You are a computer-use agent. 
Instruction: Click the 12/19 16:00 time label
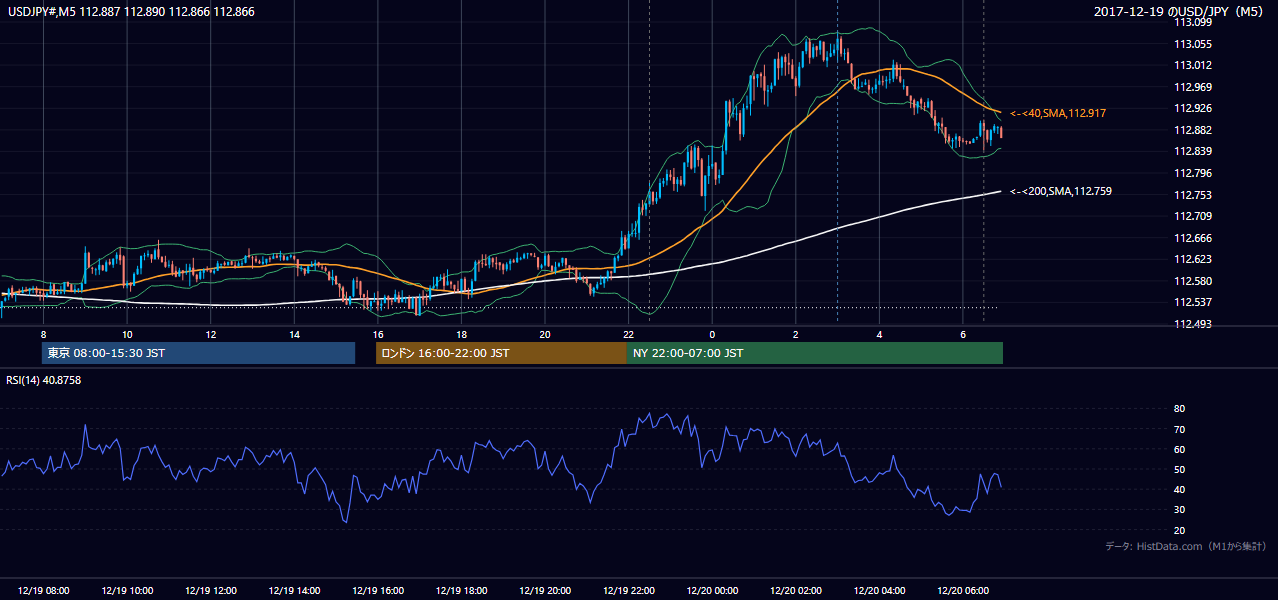point(377,591)
